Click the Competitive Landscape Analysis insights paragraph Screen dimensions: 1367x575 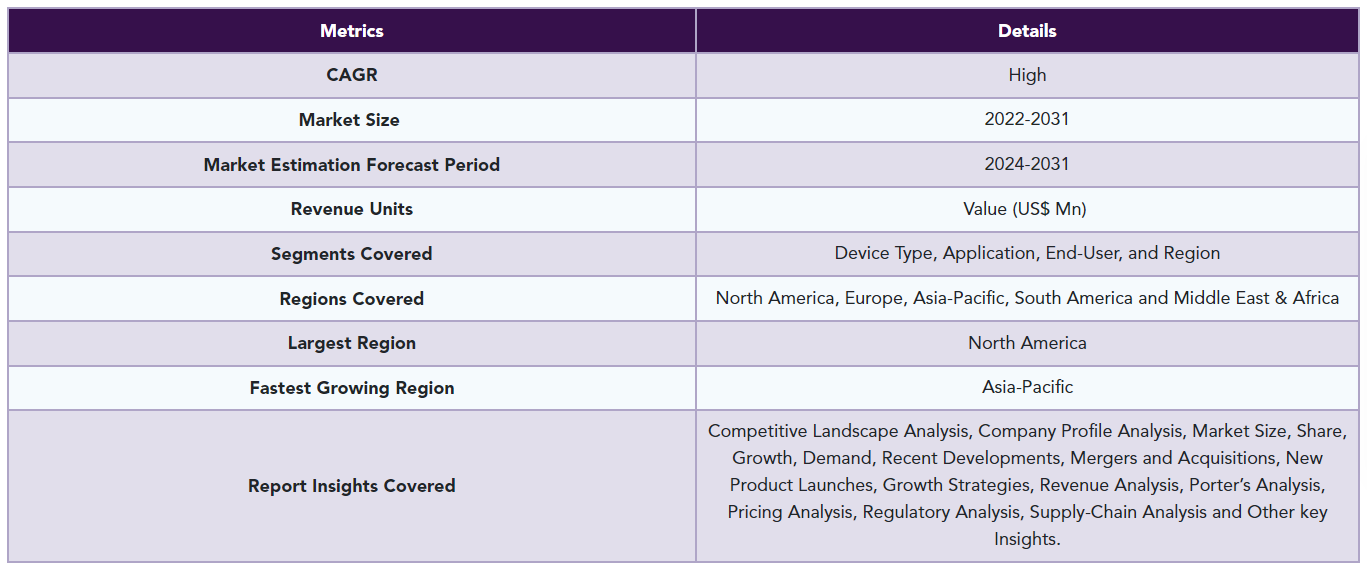point(1027,485)
